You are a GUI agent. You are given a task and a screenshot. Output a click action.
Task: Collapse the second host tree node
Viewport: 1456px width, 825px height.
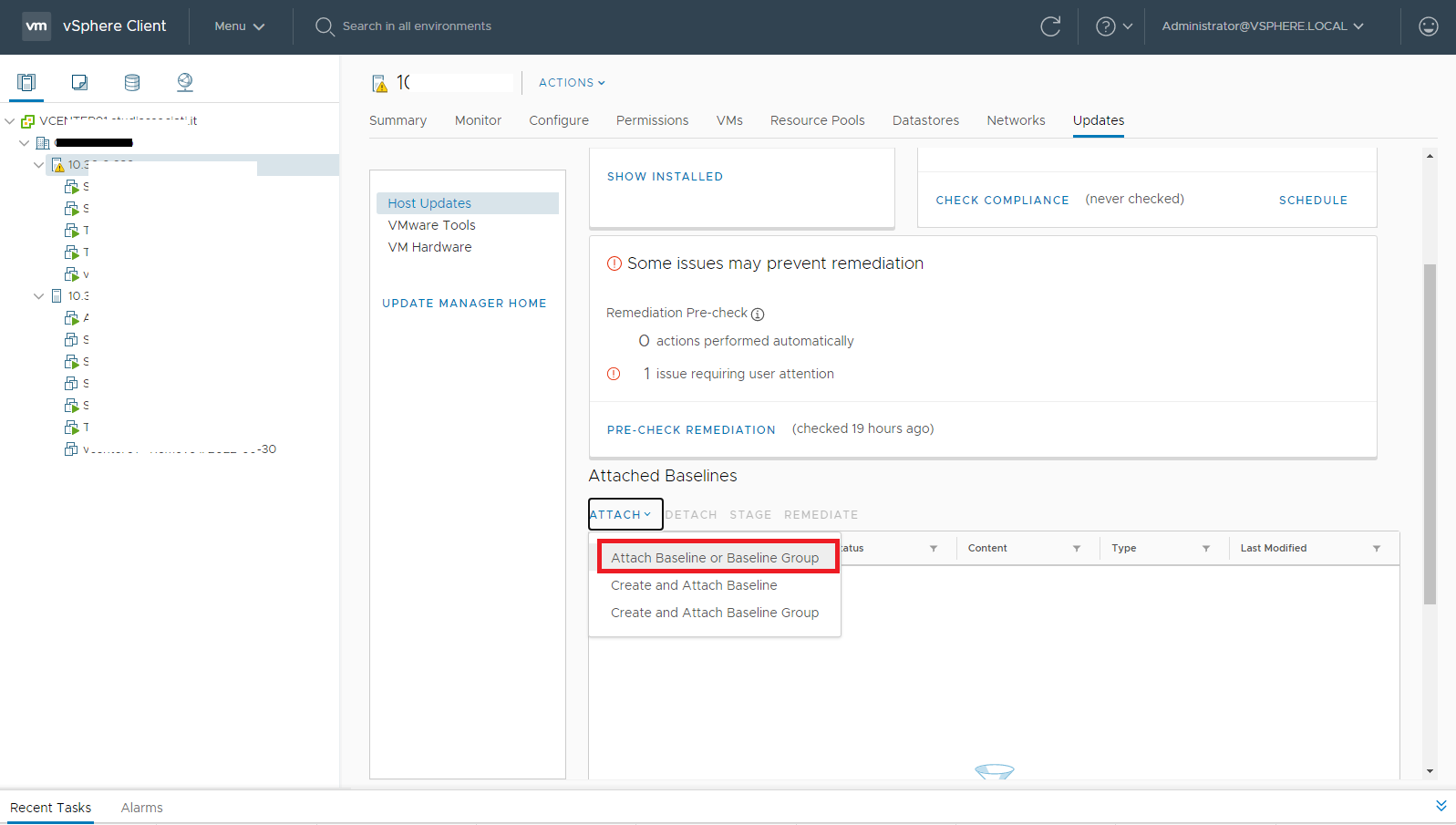39,296
